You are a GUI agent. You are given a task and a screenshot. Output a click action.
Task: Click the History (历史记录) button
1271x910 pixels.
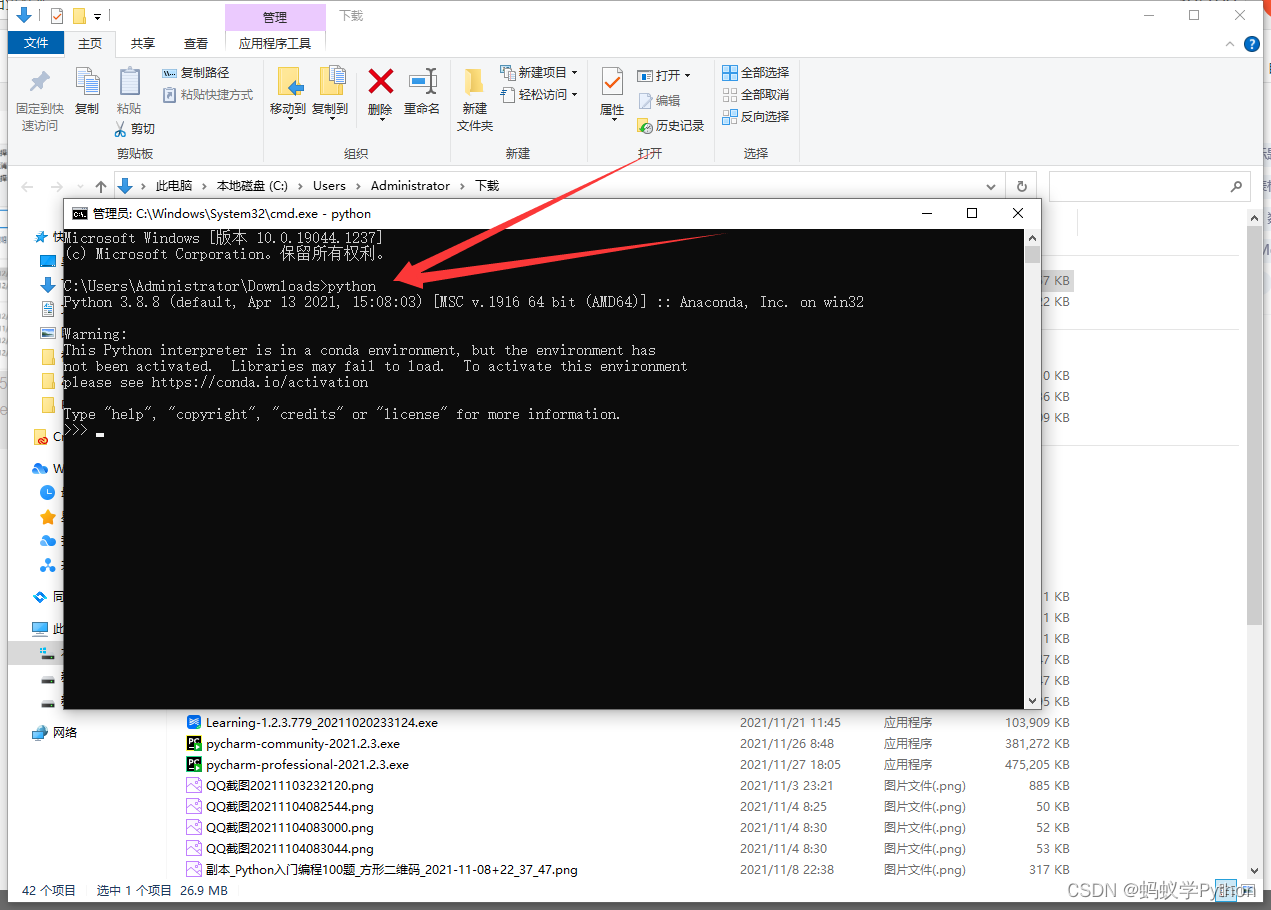click(671, 126)
